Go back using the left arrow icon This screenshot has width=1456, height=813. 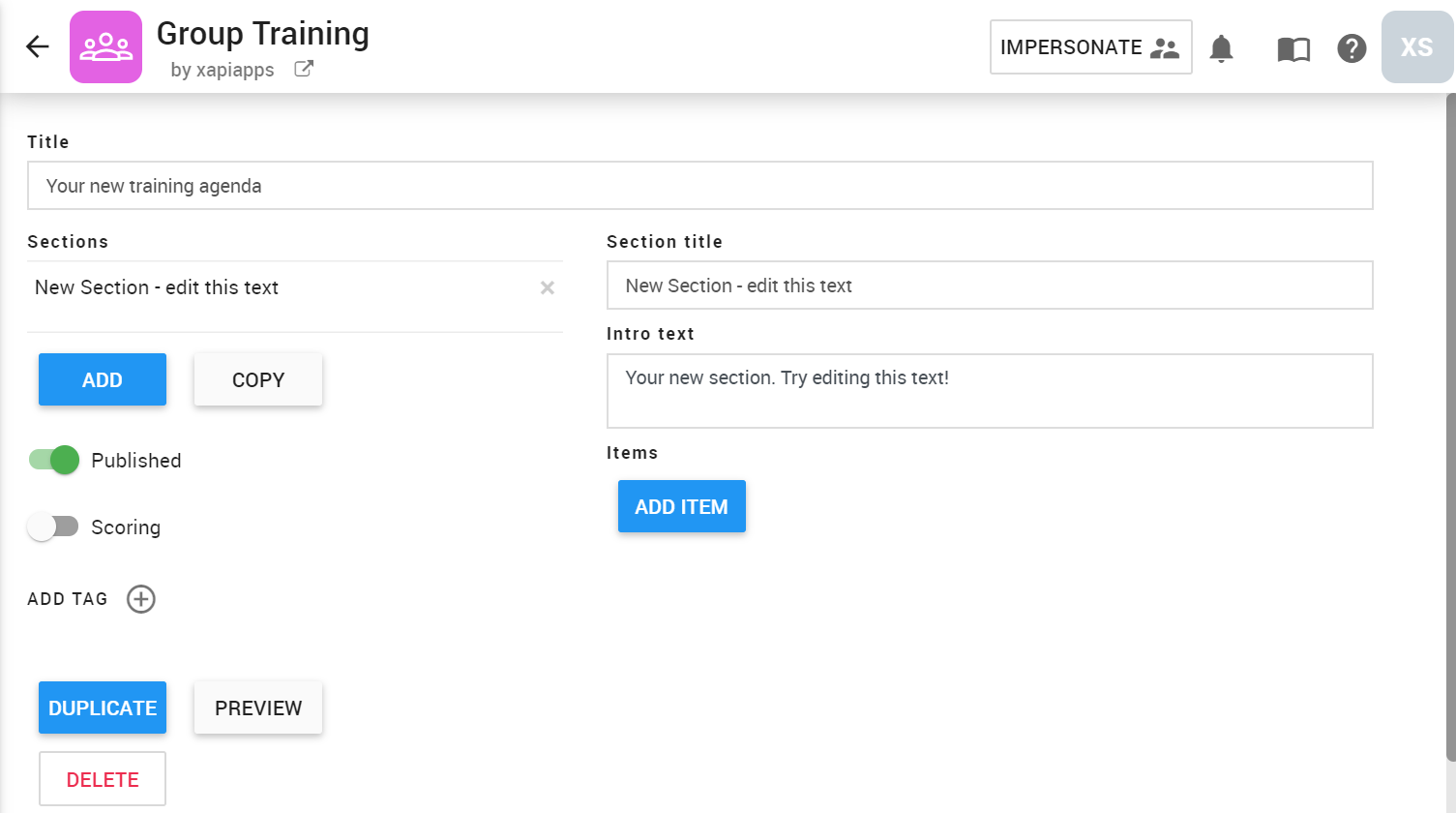pyautogui.click(x=38, y=46)
